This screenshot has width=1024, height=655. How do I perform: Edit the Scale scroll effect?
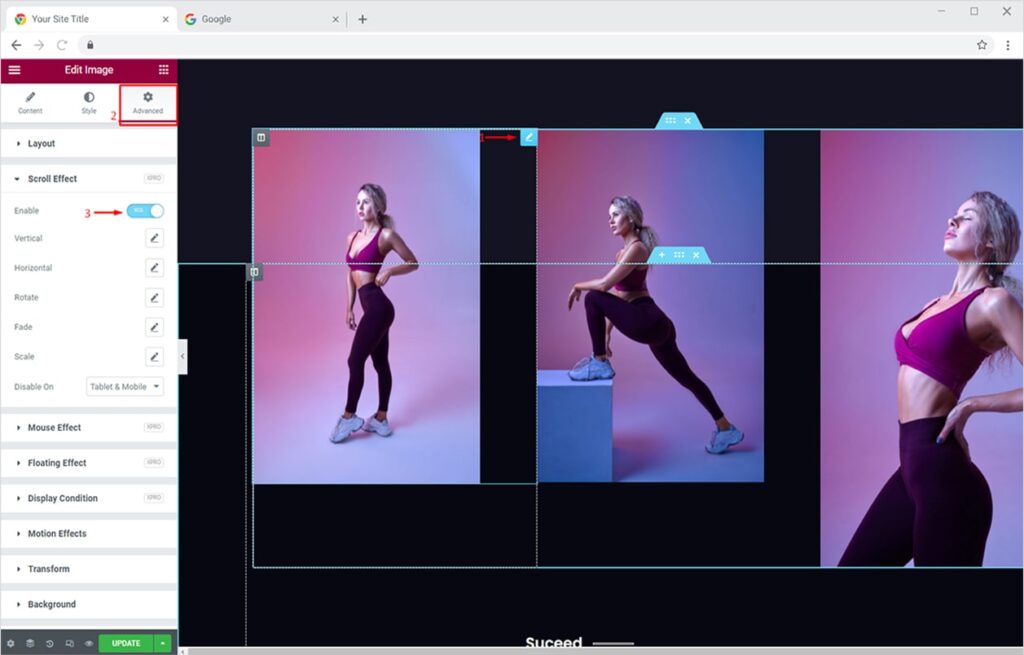[154, 356]
